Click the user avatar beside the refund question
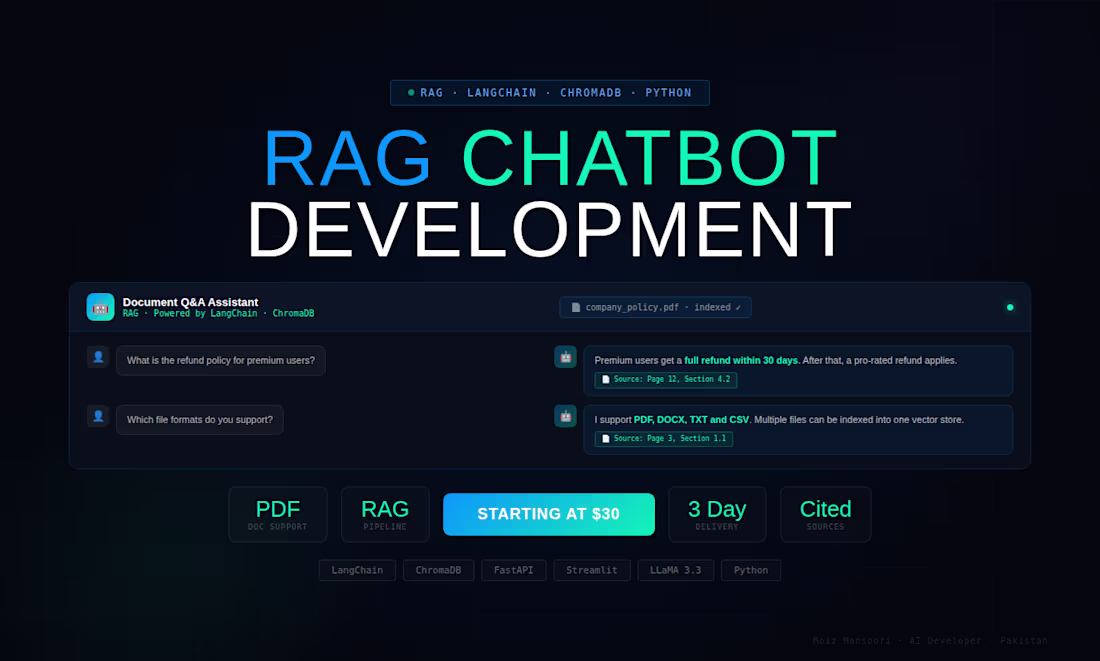This screenshot has height=661, width=1100. (x=97, y=356)
